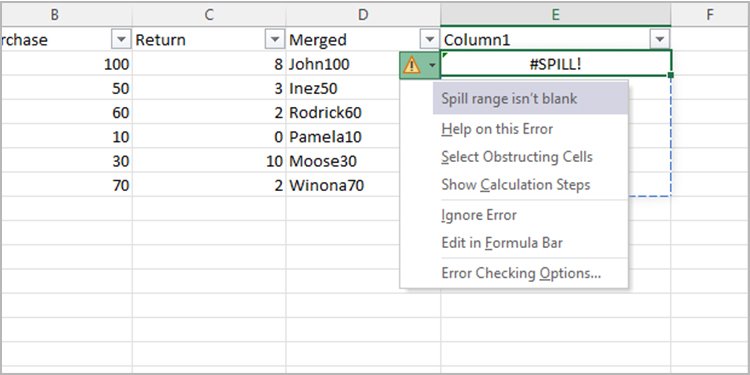Select the #SPILL! cell
Screen dimensions: 750x375
(556, 65)
